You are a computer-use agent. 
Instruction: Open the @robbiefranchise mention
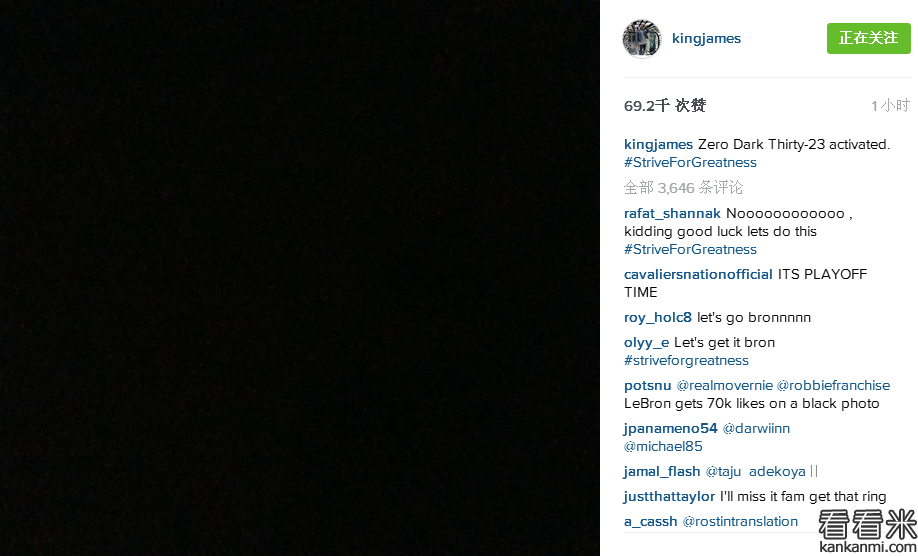click(x=833, y=386)
